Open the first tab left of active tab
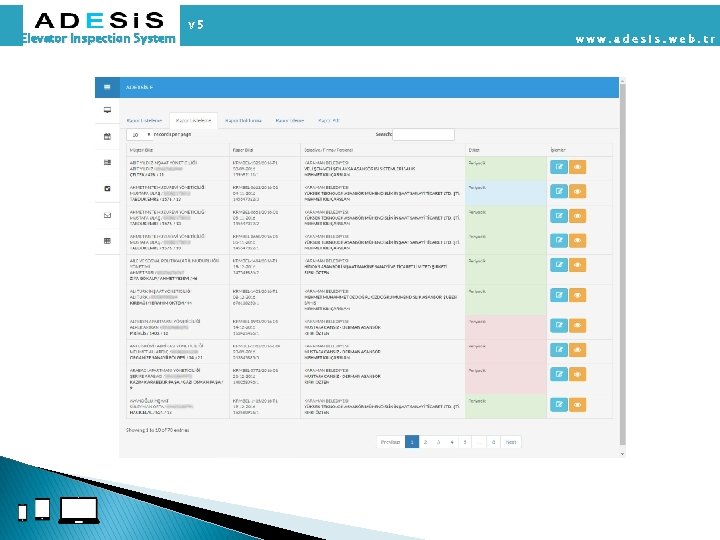Image resolution: width=720 pixels, height=540 pixels. [x=145, y=120]
